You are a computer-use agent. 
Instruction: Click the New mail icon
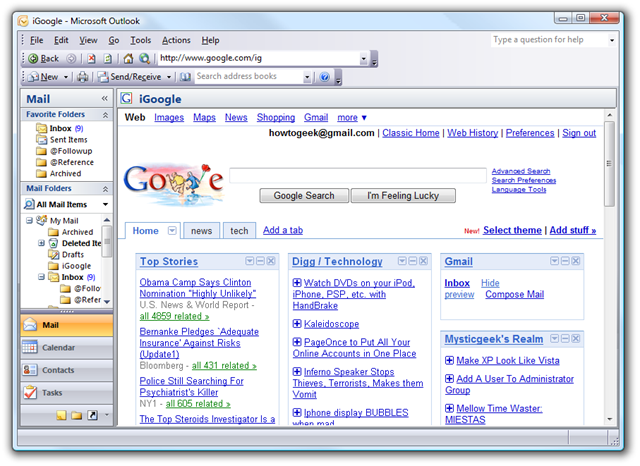pos(33,77)
